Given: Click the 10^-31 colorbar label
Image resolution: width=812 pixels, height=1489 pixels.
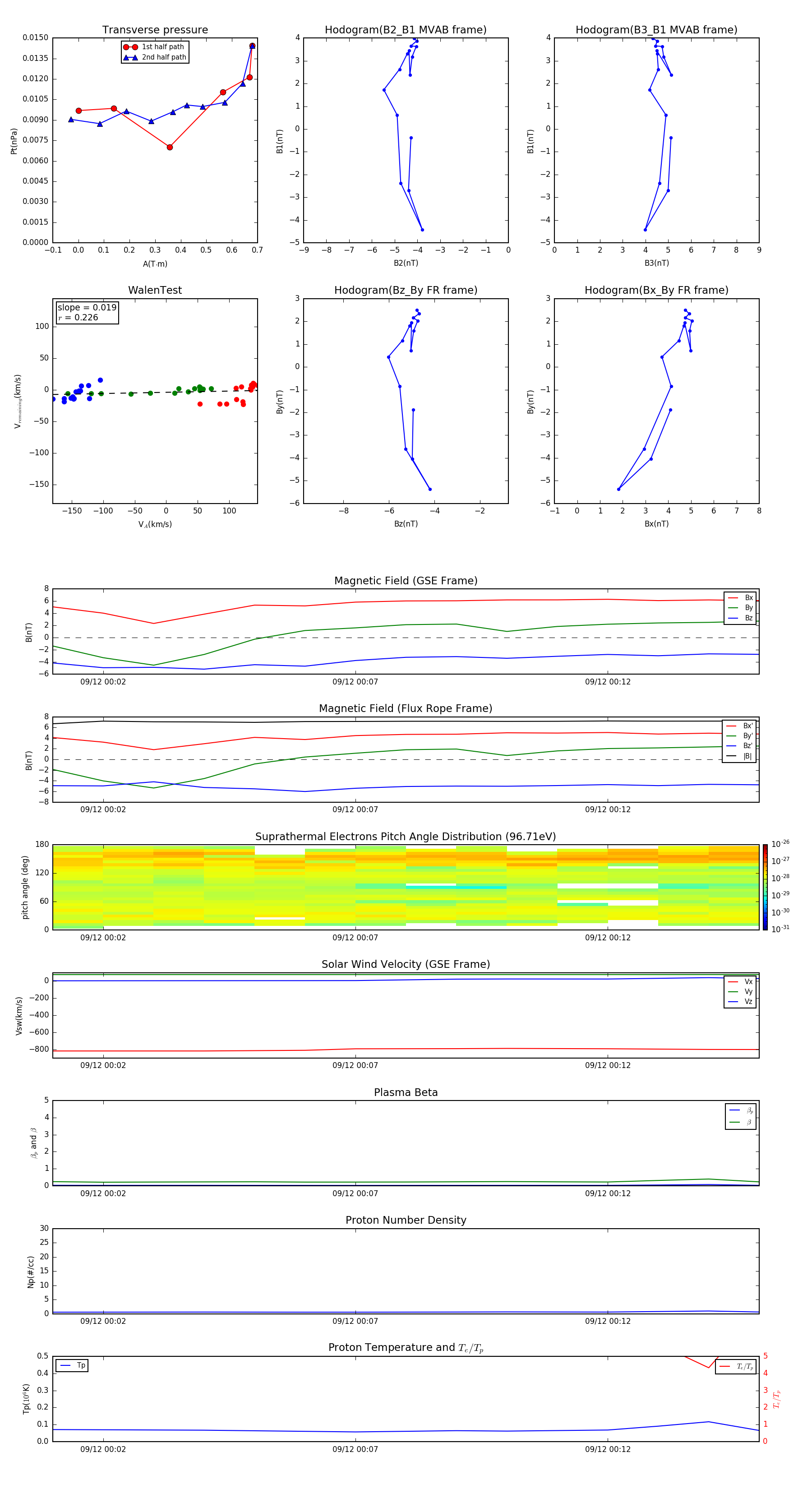Looking at the screenshot, I should [x=780, y=929].
